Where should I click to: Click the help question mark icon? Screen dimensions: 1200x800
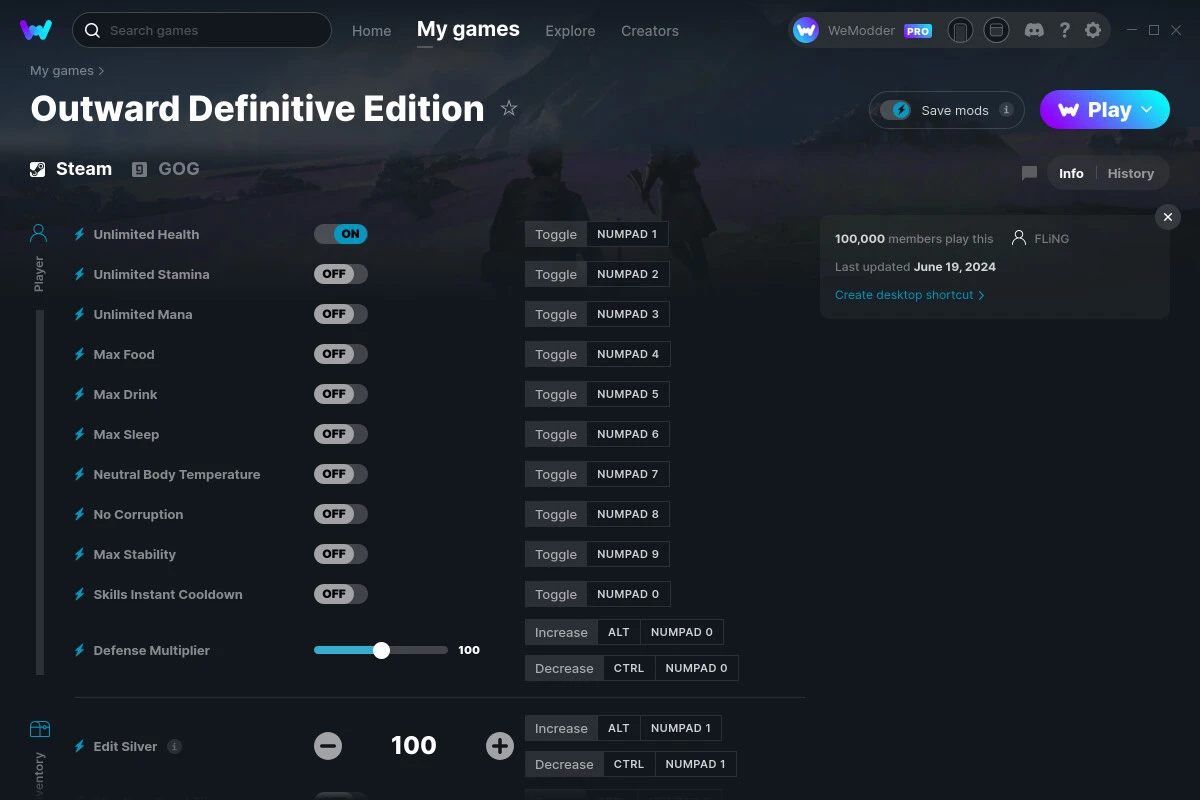tap(1064, 30)
